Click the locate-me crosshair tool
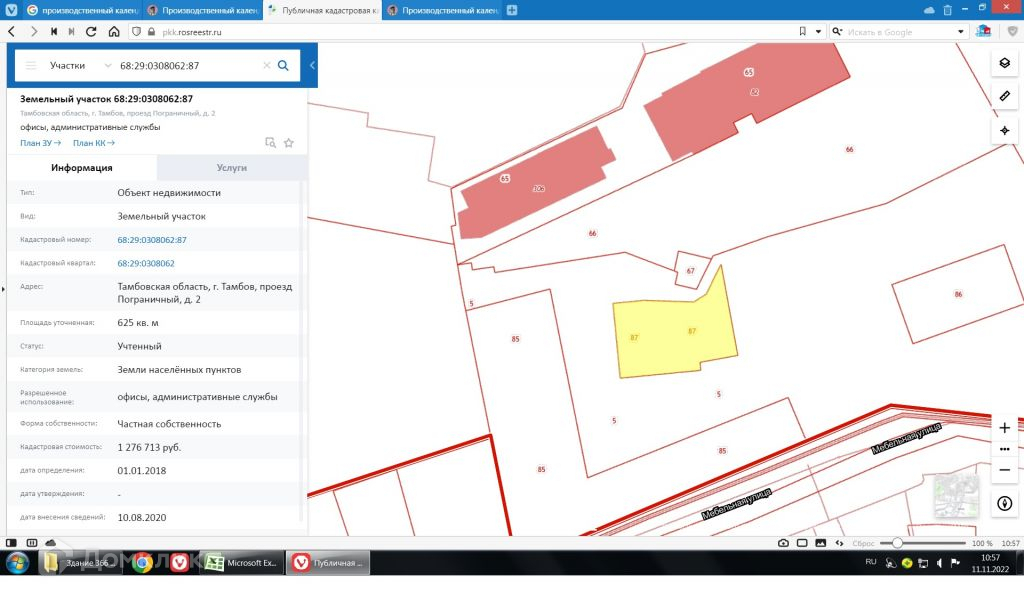Screen dimensions: 1024x602 [1004, 131]
